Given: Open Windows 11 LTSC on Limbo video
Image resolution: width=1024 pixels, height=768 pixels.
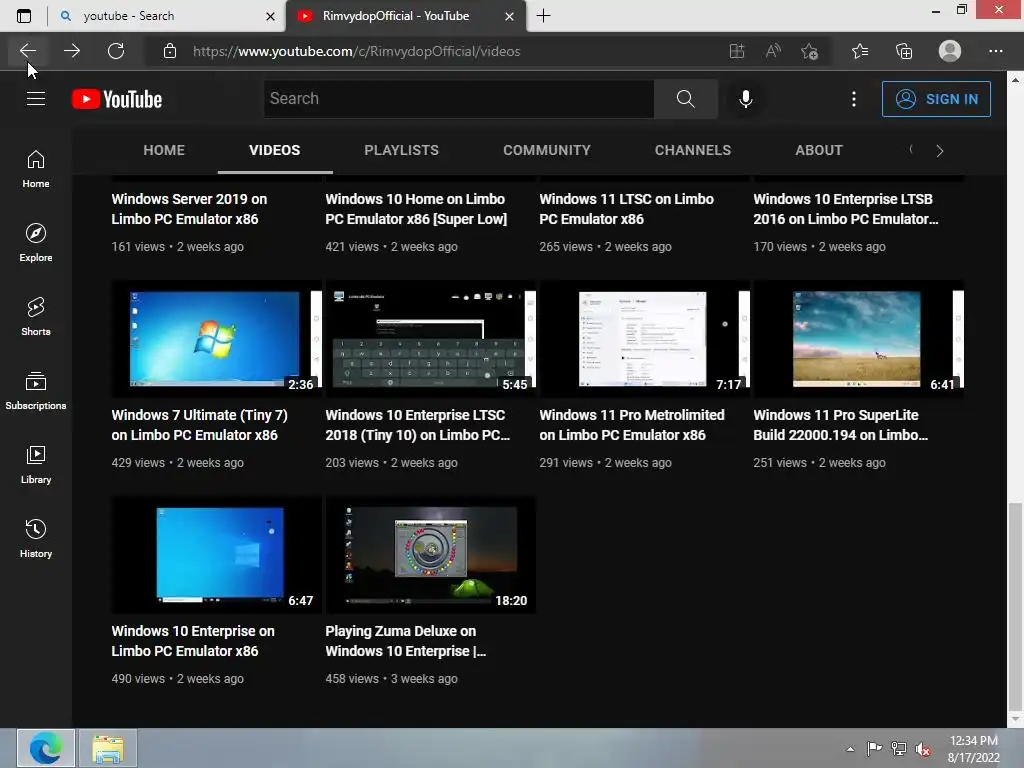Looking at the screenshot, I should pyautogui.click(x=626, y=209).
